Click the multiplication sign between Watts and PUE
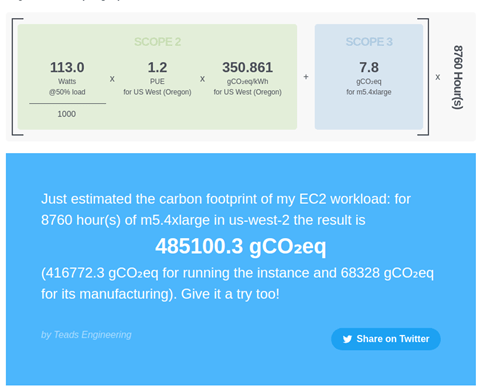Image resolution: width=480 pixels, height=389 pixels. (x=112, y=79)
